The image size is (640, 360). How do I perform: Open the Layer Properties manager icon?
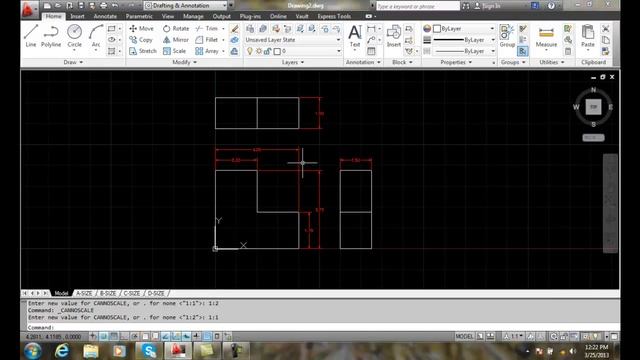tap(250, 29)
